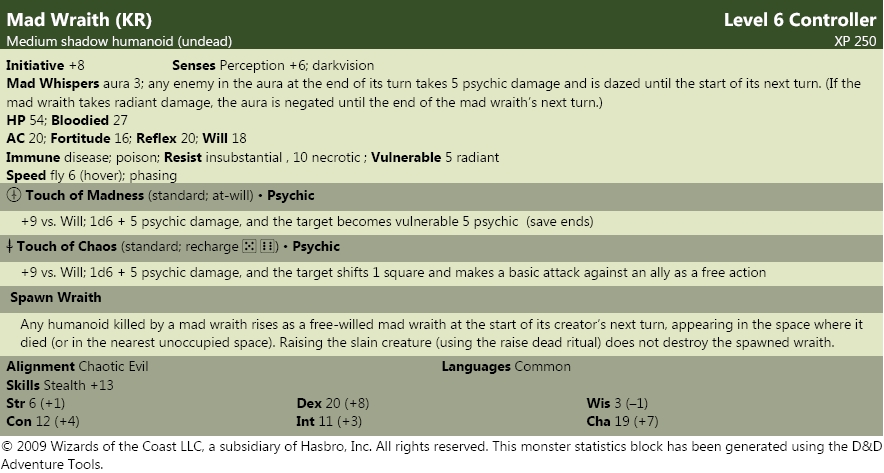The image size is (884, 473).
Task: Click the Level 6 Controller header text
Action: 800,20
